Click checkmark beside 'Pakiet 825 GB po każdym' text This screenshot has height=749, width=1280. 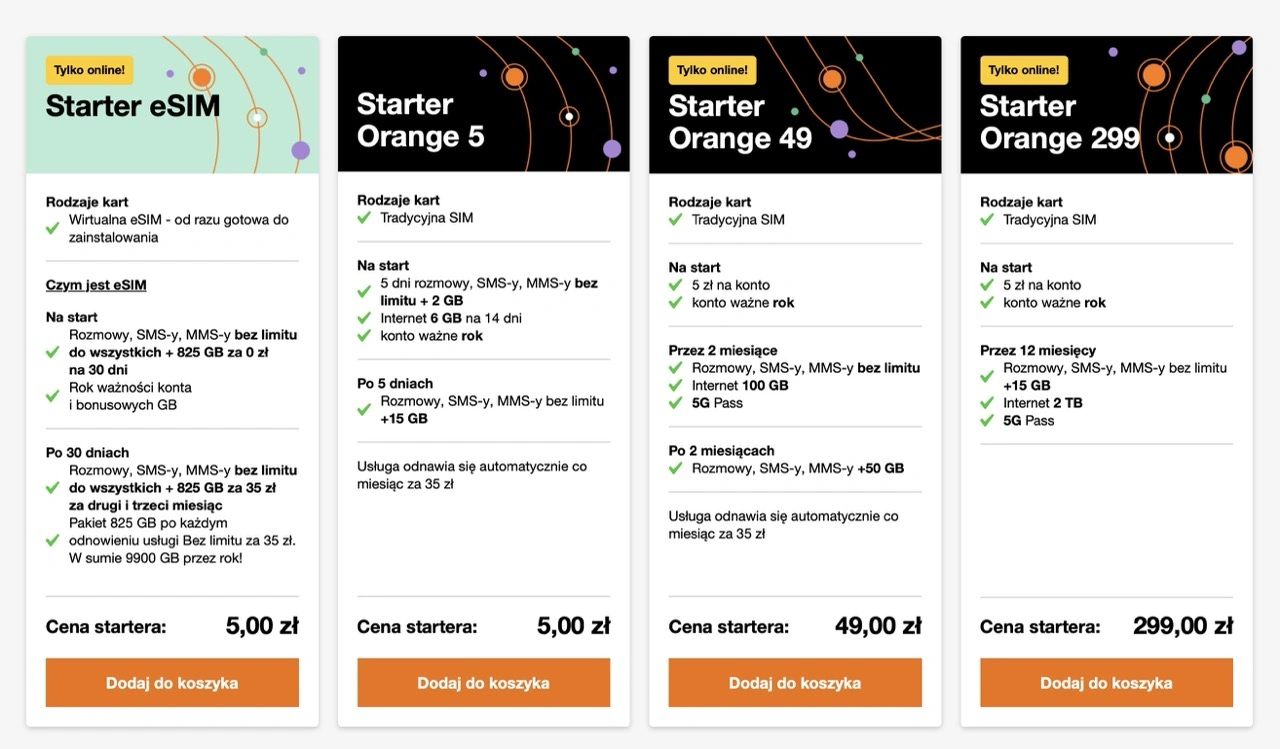coord(53,540)
